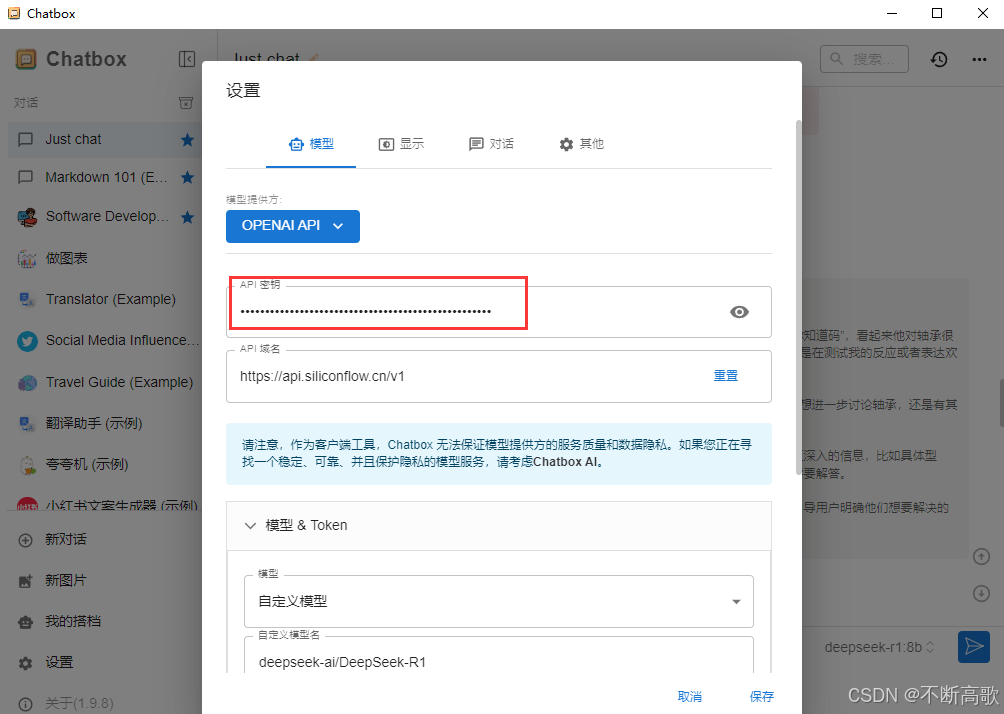Click the 做图表 chart icon
The width and height of the screenshot is (1004, 714).
pyautogui.click(x=27, y=259)
